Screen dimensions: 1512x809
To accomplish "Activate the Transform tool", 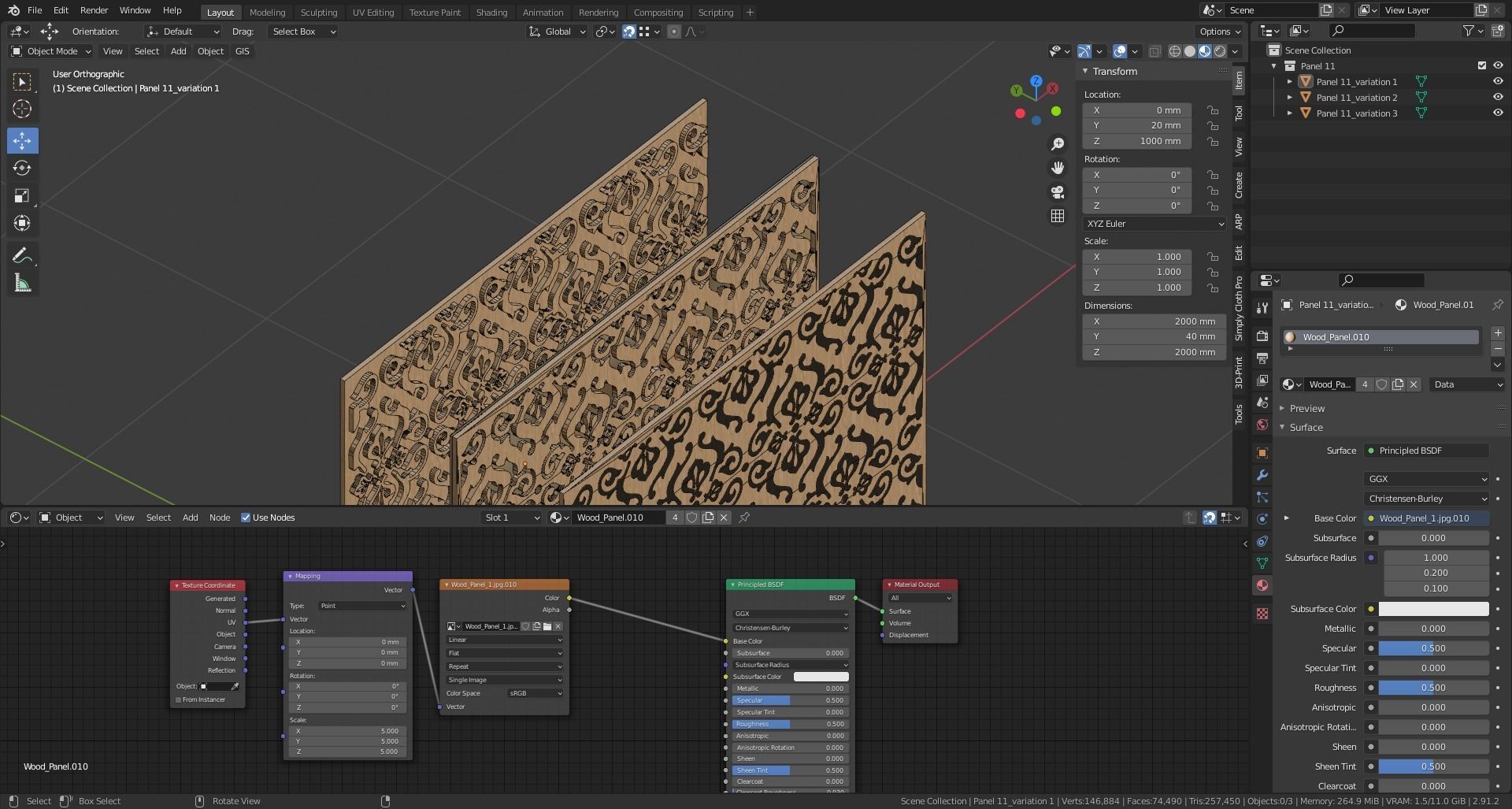I will pyautogui.click(x=22, y=223).
